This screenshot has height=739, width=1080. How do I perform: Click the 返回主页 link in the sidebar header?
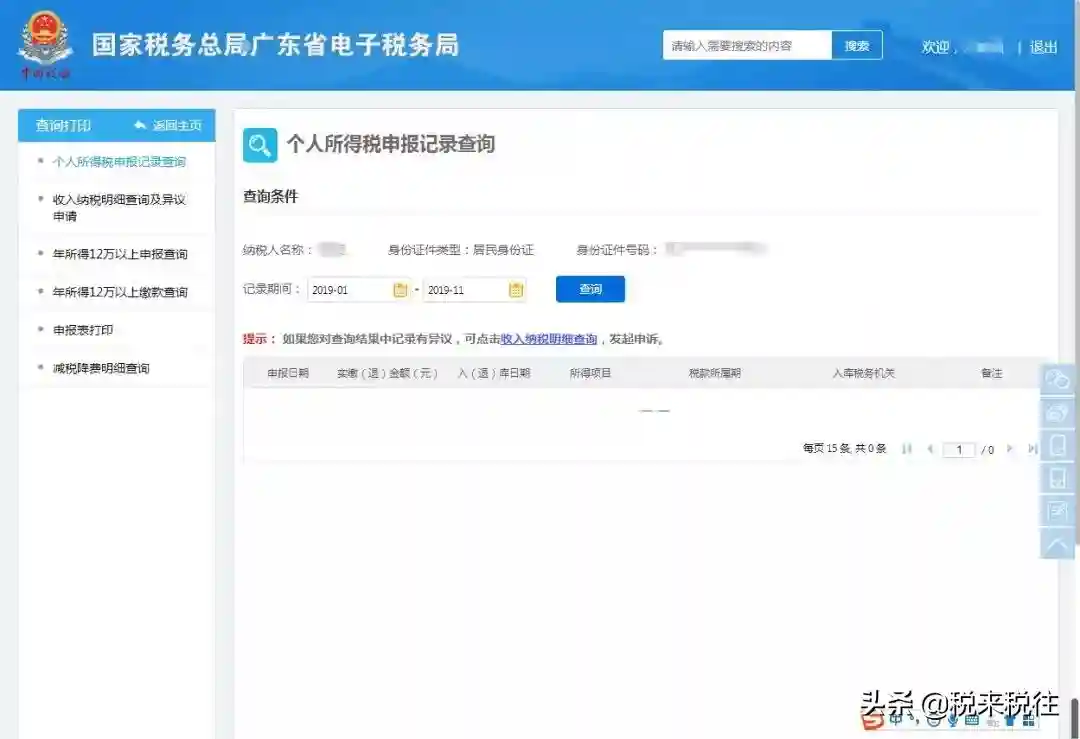tap(168, 125)
